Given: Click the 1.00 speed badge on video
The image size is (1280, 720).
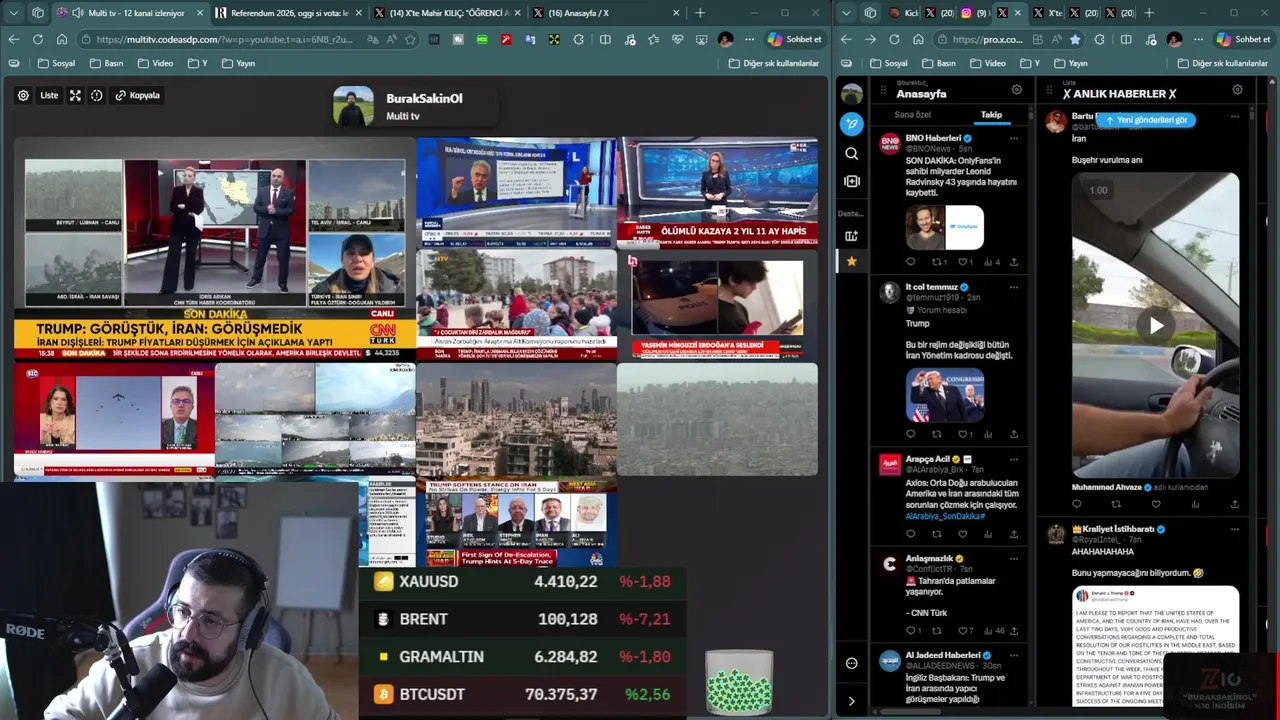Looking at the screenshot, I should (1098, 190).
